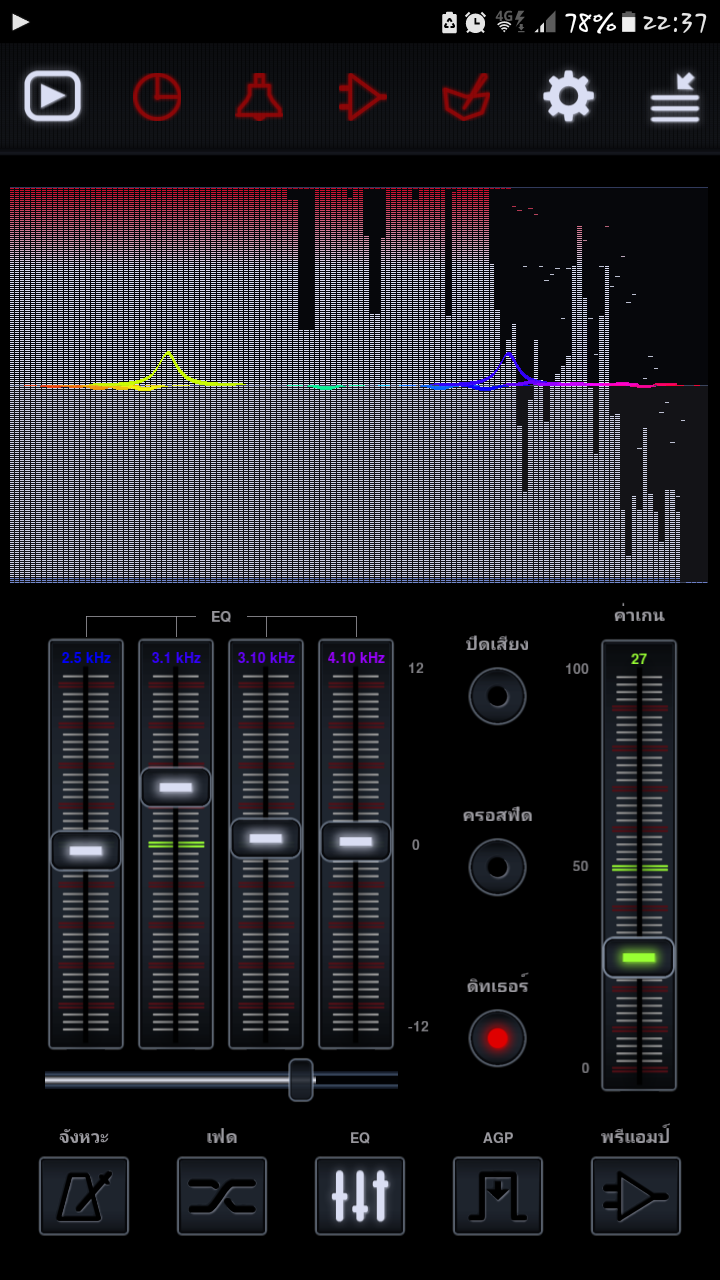The height and width of the screenshot is (1280, 720).
Task: Open settings gear icon
Action: point(569,97)
